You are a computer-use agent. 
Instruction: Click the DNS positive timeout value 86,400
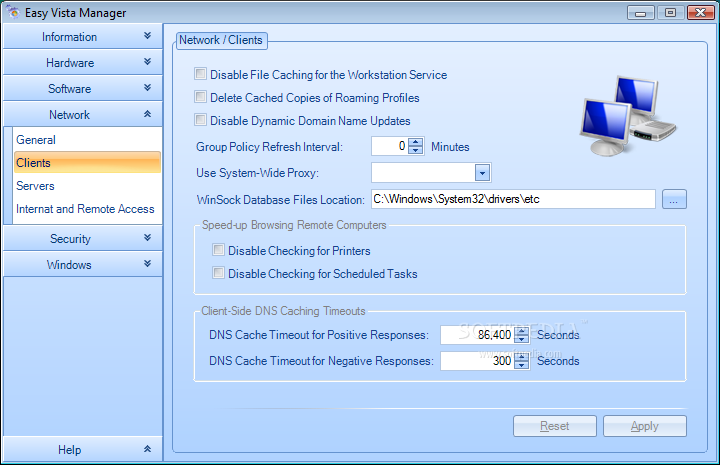coord(494,335)
